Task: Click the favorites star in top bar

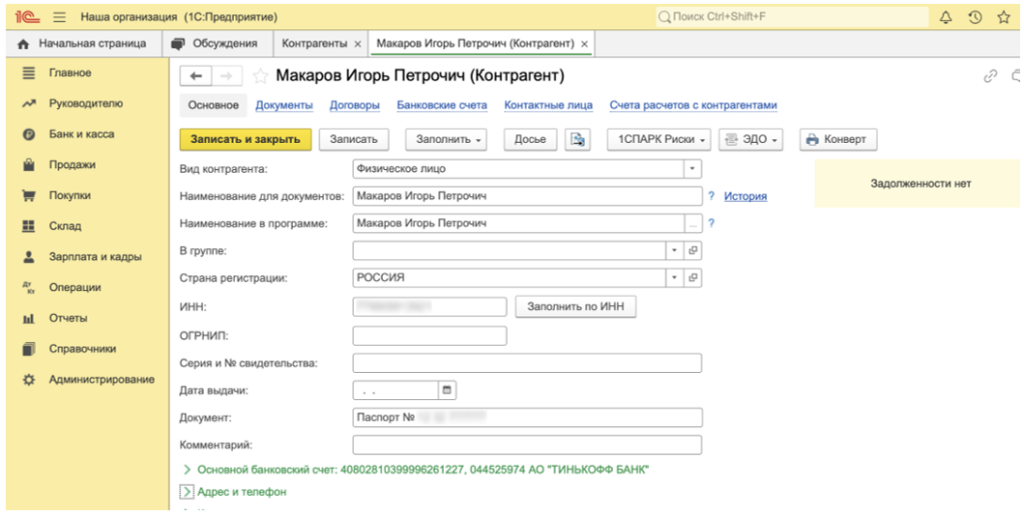Action: pyautogui.click(x=1003, y=17)
